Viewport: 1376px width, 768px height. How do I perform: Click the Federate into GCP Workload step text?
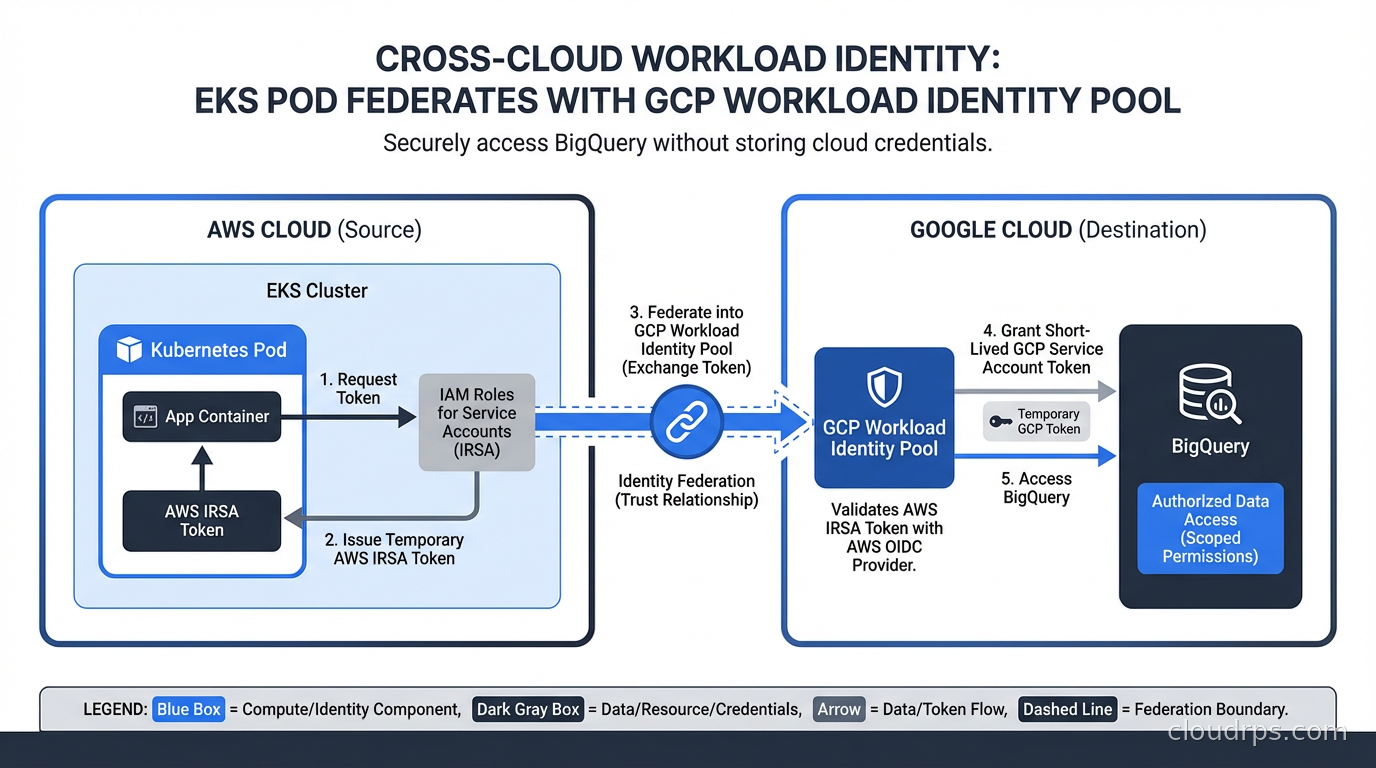point(686,340)
